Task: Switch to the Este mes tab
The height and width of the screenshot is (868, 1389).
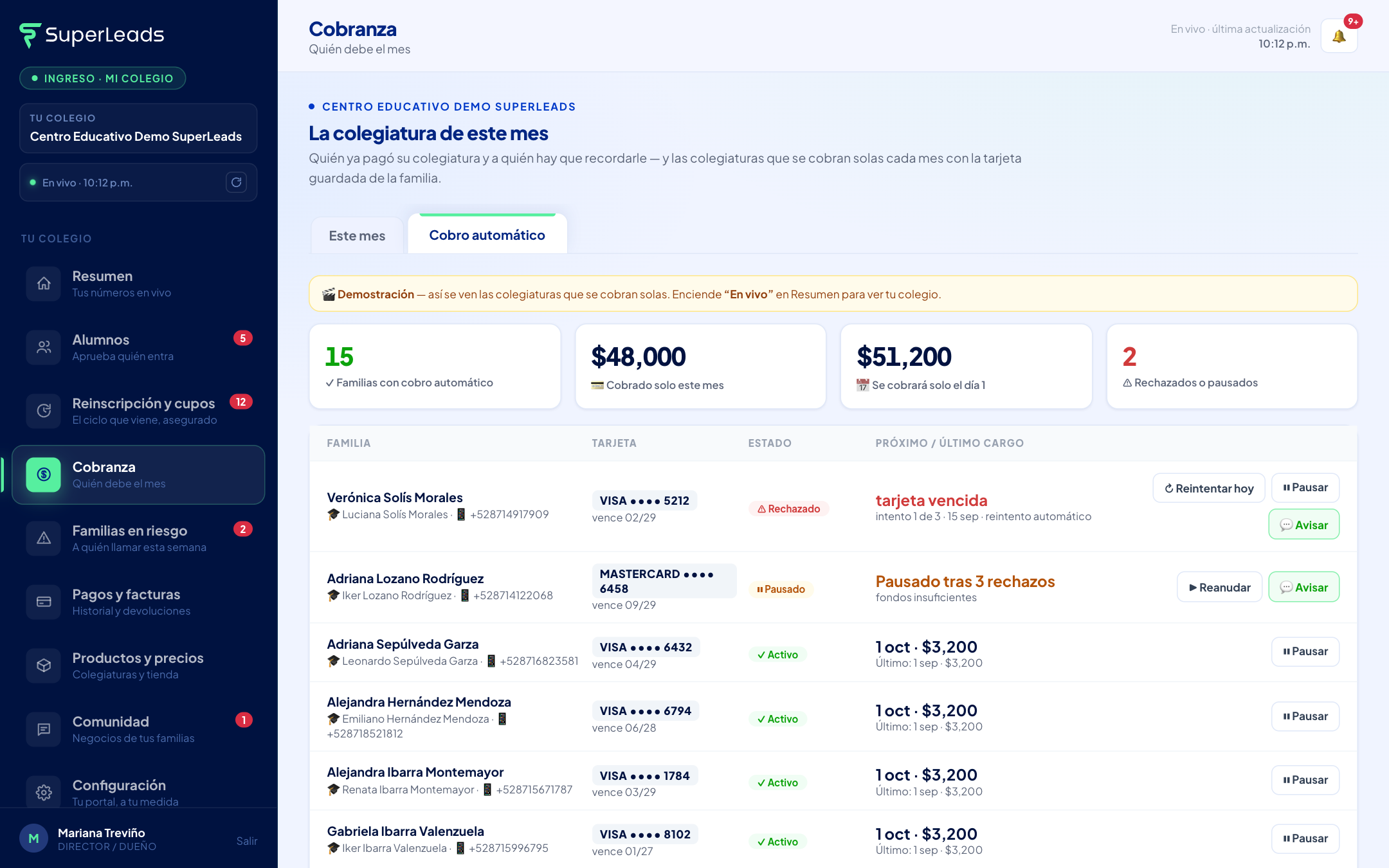Action: coord(357,236)
